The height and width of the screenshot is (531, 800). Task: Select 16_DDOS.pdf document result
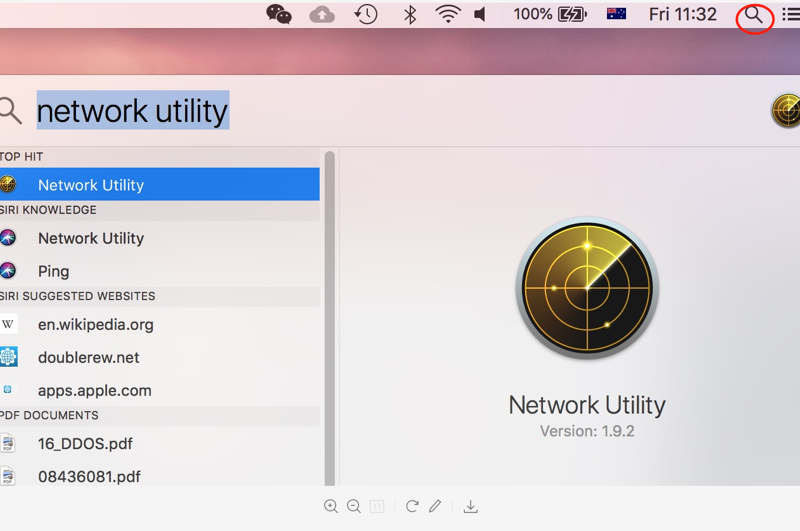point(160,443)
